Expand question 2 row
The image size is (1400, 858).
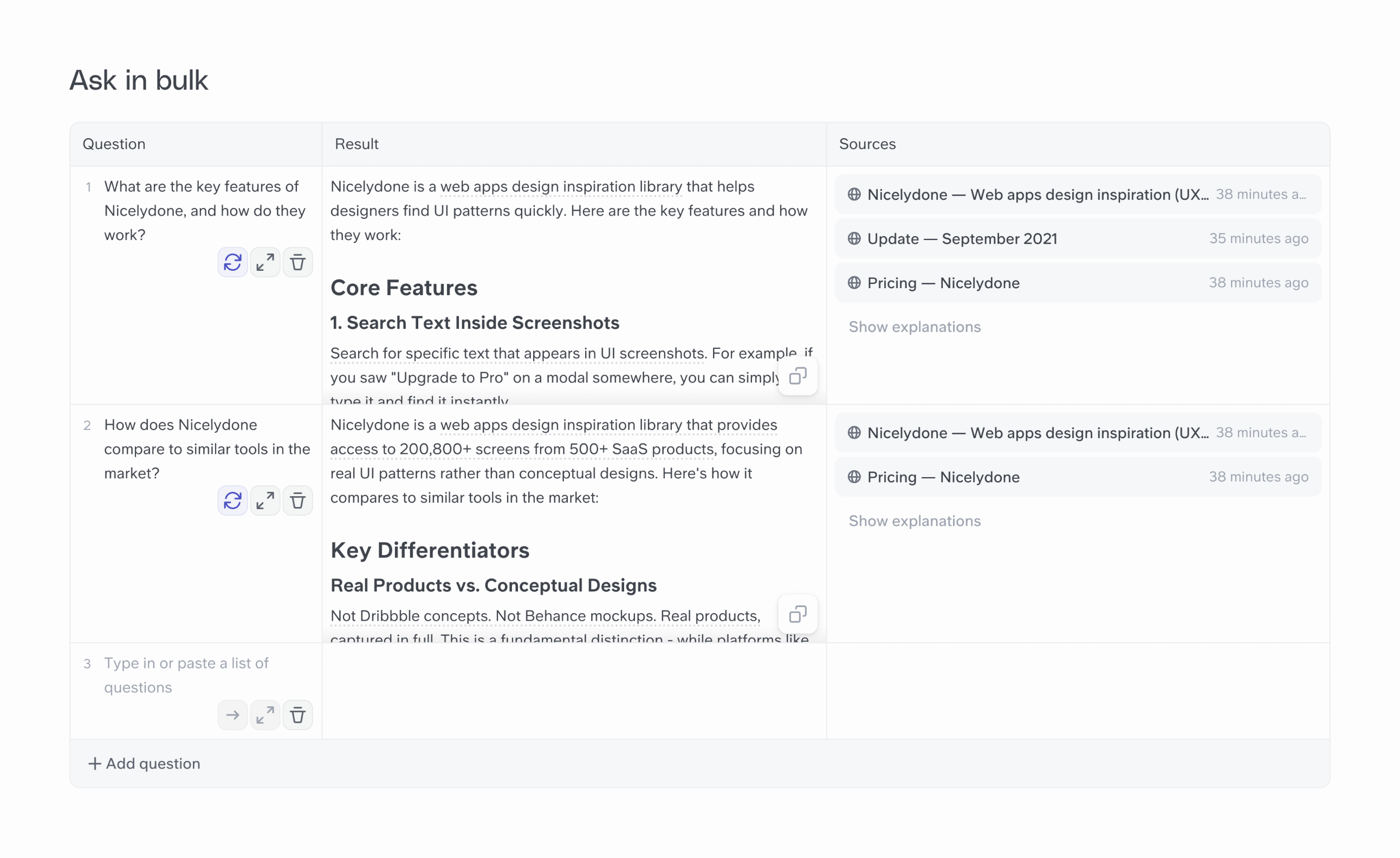[265, 500]
